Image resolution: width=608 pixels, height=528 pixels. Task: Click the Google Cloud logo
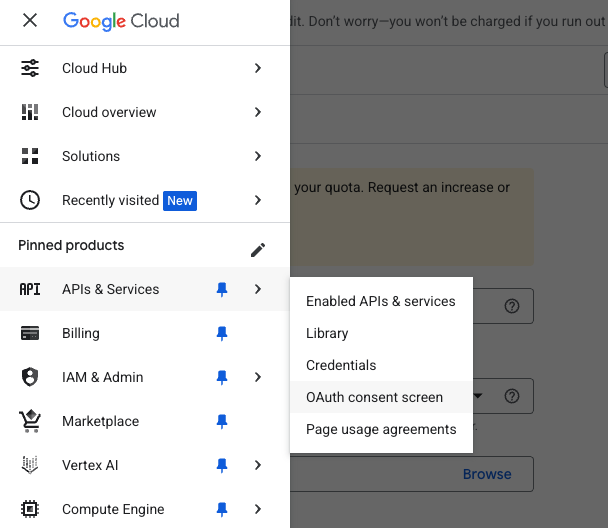pyautogui.click(x=121, y=21)
